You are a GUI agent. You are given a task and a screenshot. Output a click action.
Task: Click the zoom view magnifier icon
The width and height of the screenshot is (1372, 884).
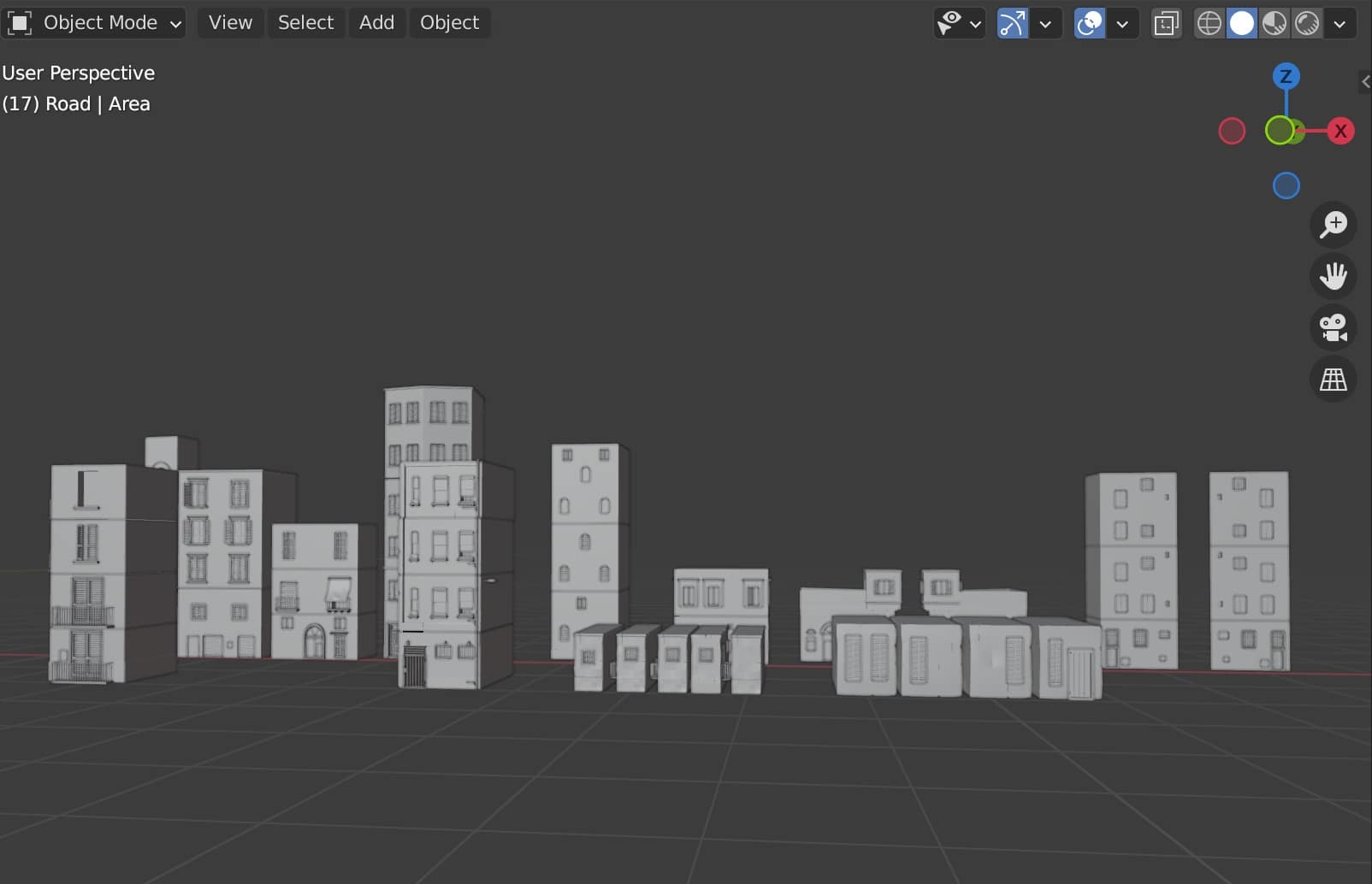point(1333,225)
